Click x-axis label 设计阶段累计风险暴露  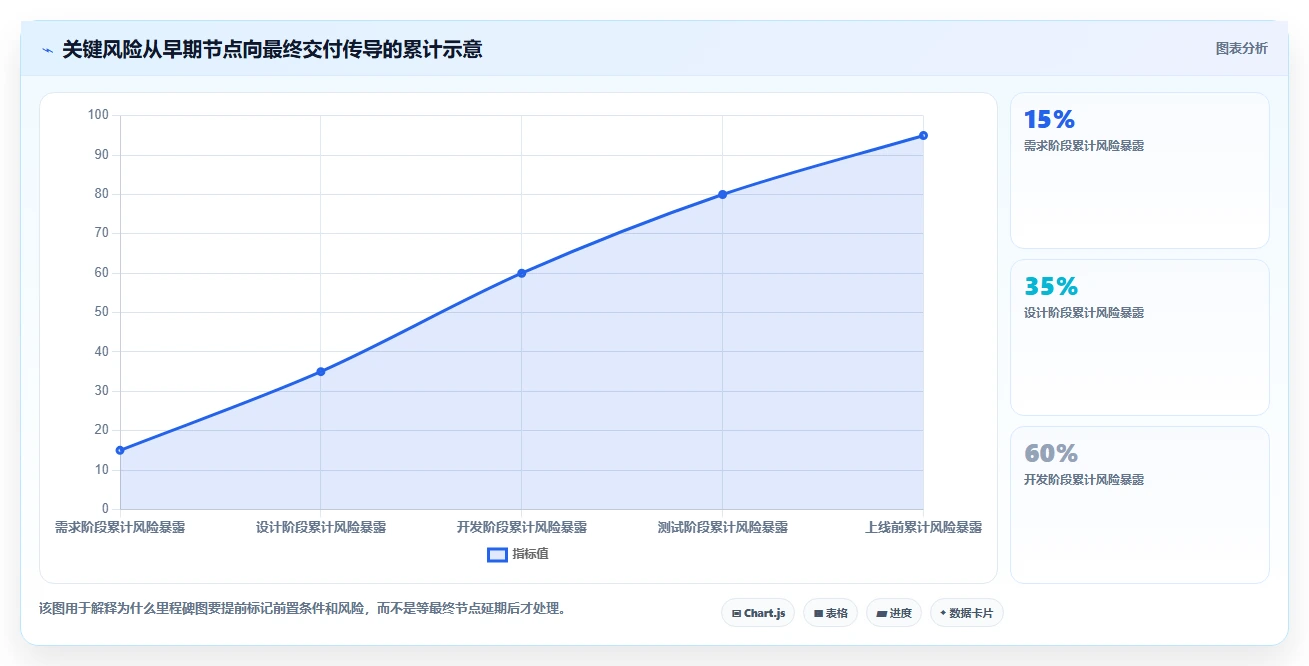pos(321,527)
